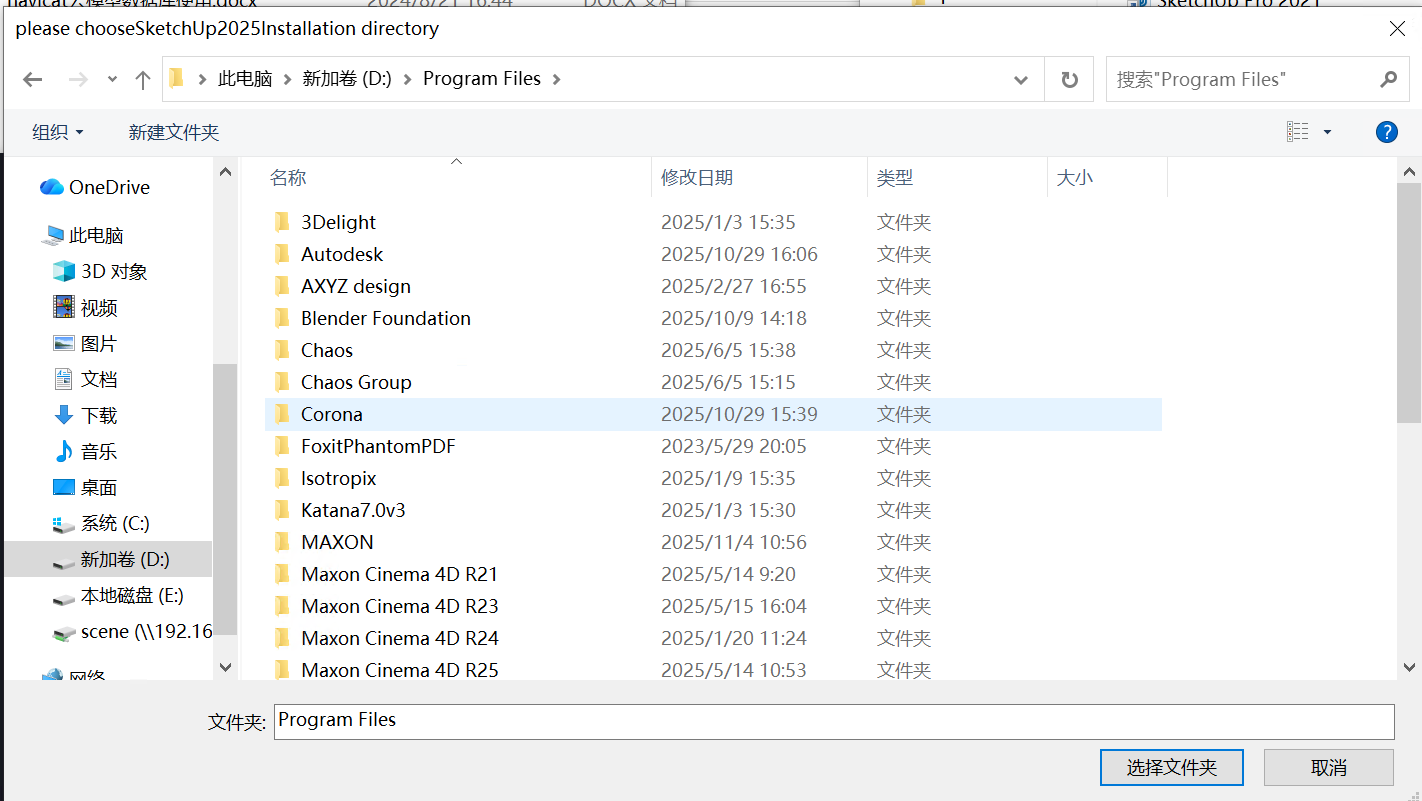1422x801 pixels.
Task: Click the 新建文件夹 button
Action: point(174,132)
